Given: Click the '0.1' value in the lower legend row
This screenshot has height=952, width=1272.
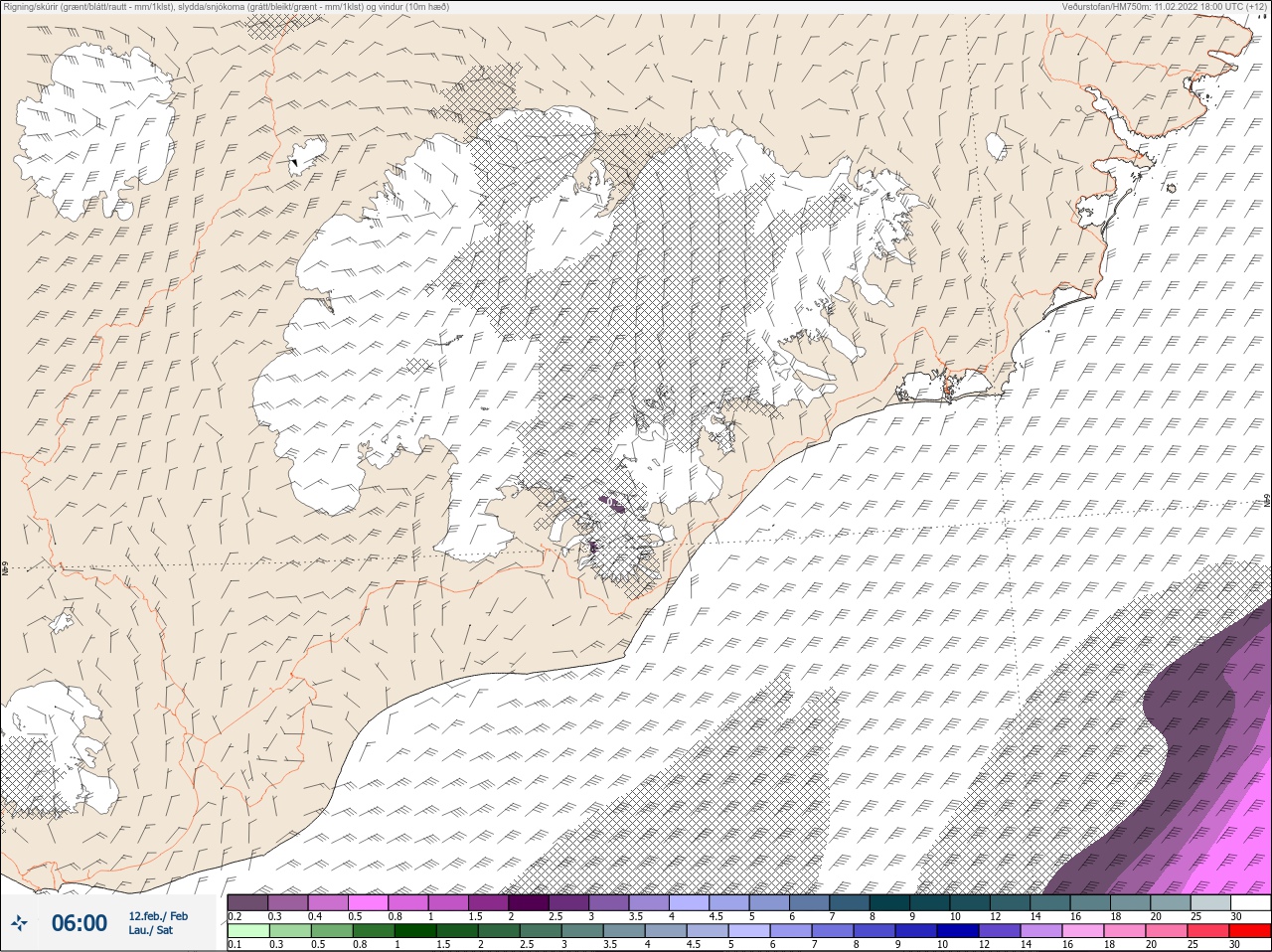Looking at the screenshot, I should click(235, 945).
